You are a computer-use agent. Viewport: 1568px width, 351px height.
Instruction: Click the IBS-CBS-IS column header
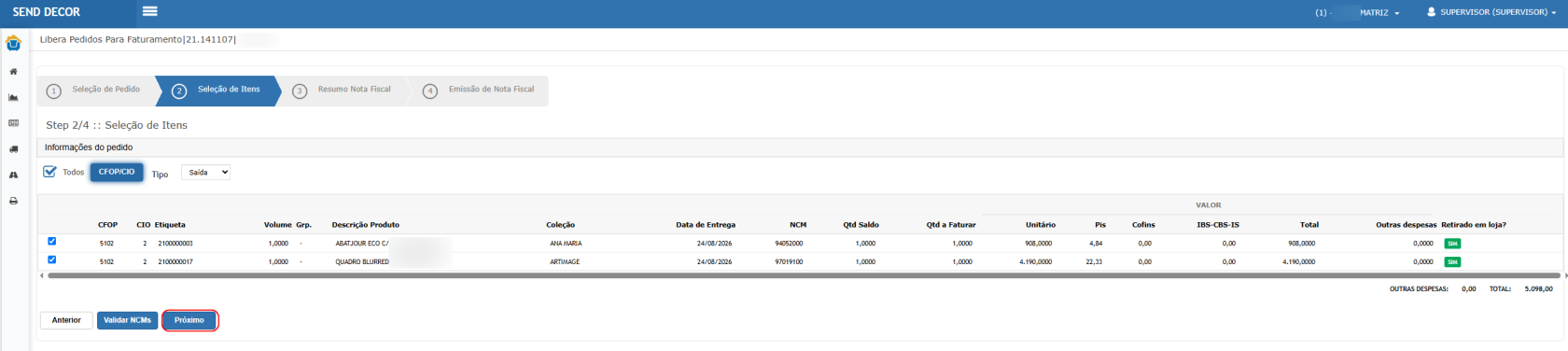(1218, 225)
